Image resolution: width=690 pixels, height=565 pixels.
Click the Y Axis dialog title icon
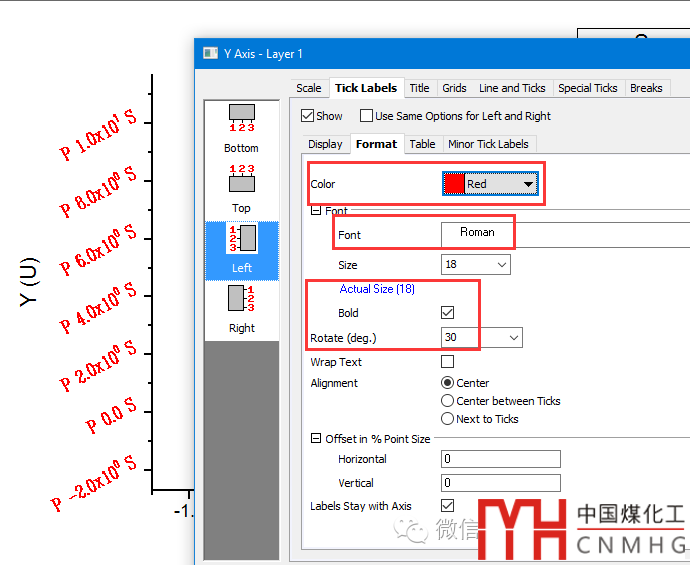(210, 53)
